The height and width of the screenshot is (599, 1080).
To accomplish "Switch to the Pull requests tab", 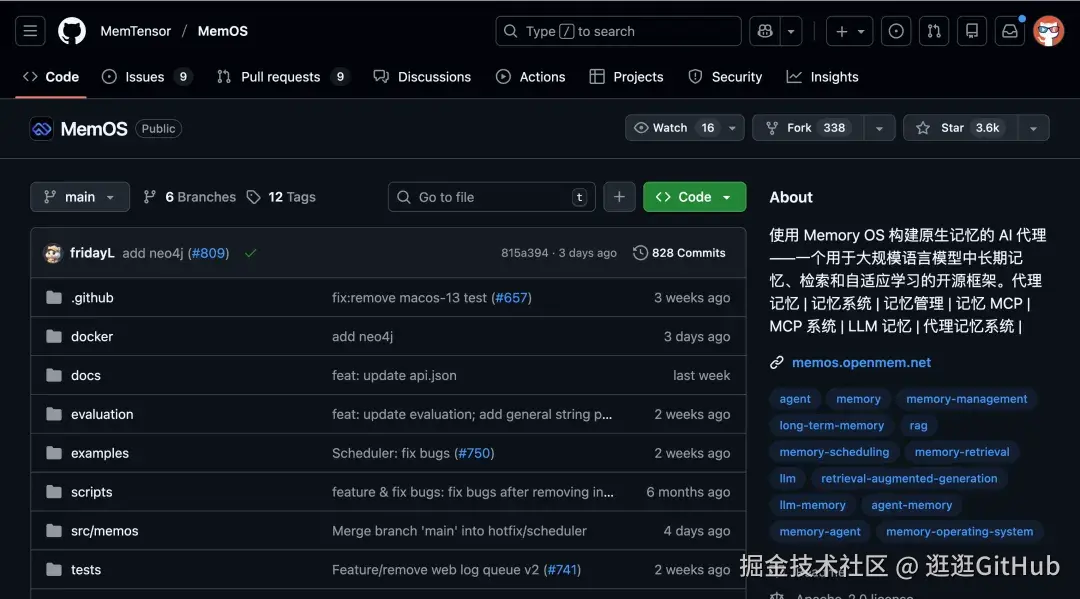I will (282, 76).
